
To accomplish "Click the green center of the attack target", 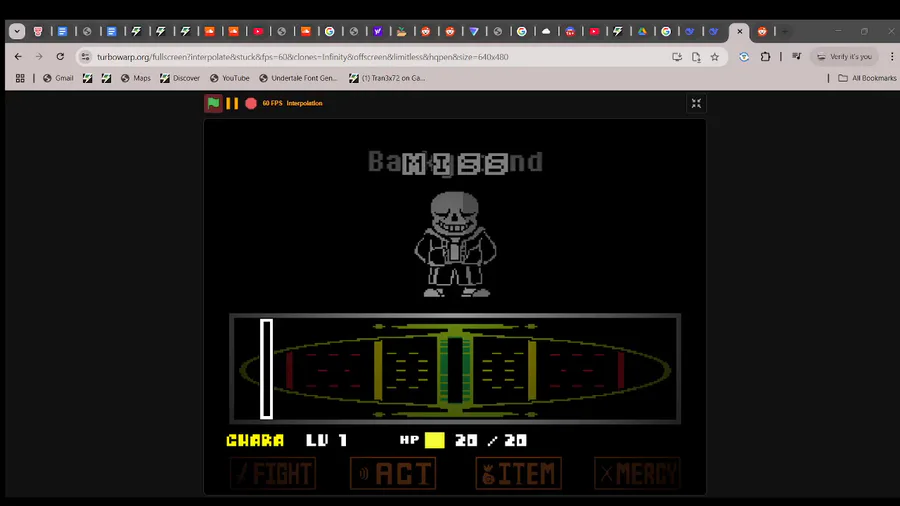I will (x=455, y=370).
